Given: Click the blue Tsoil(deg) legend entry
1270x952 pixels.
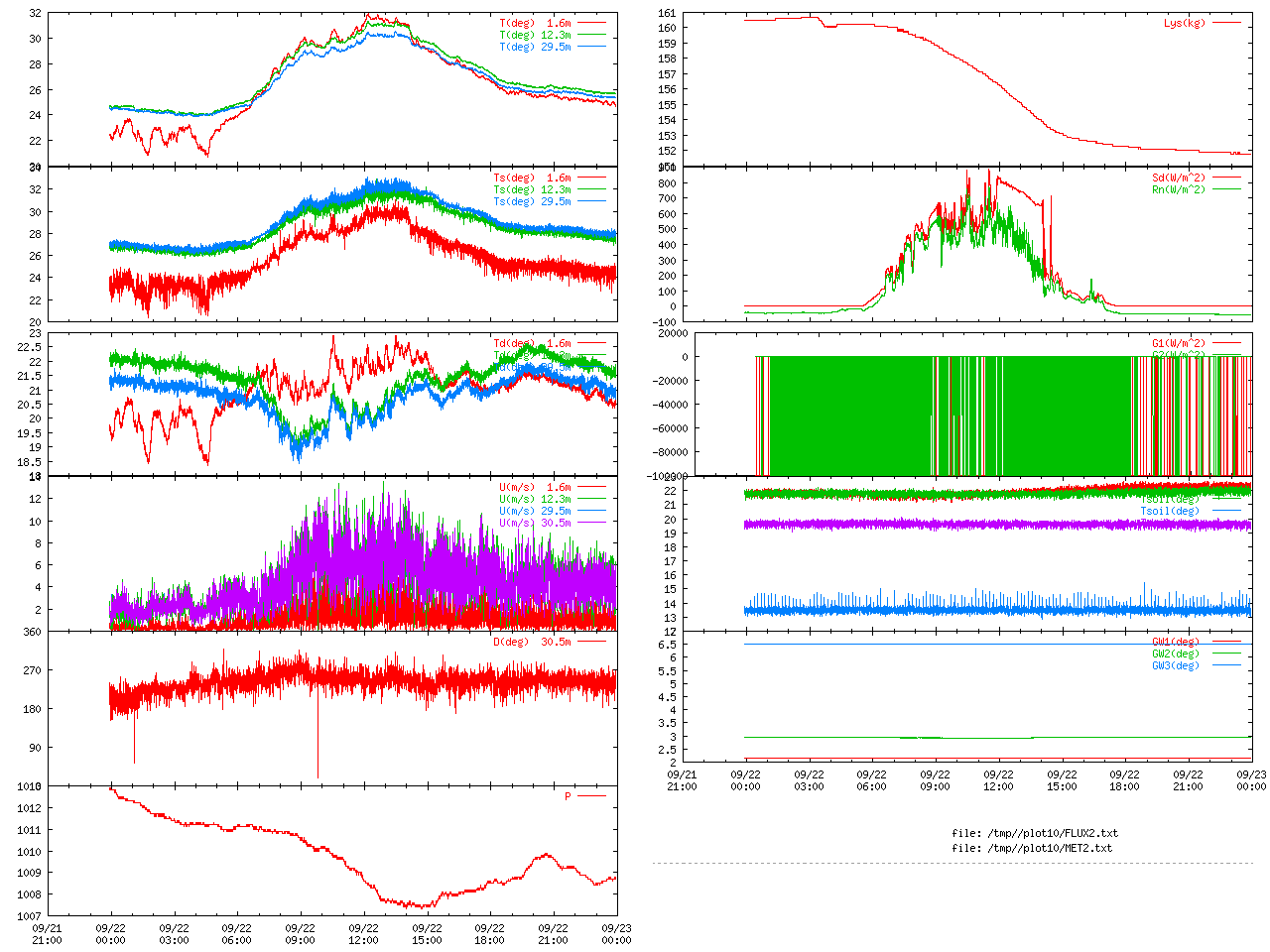Looking at the screenshot, I should [1169, 511].
